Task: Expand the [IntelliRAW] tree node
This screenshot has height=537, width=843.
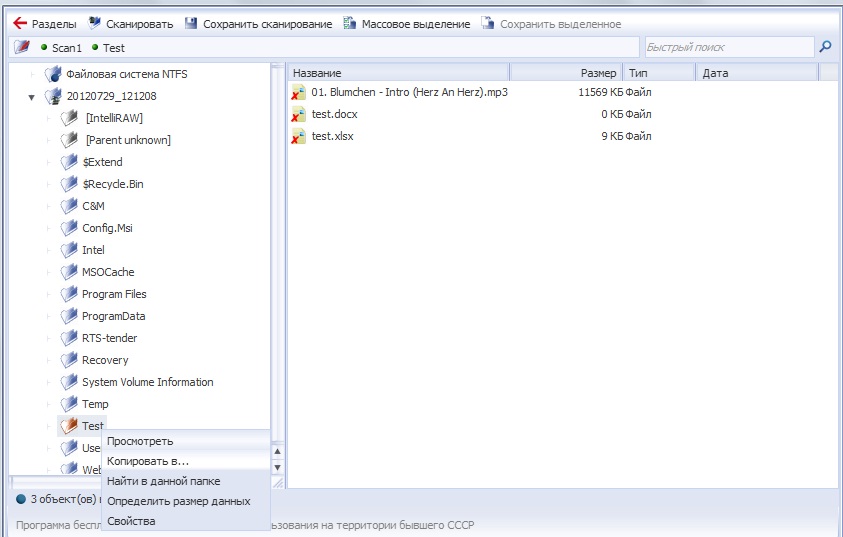Action: [48, 118]
